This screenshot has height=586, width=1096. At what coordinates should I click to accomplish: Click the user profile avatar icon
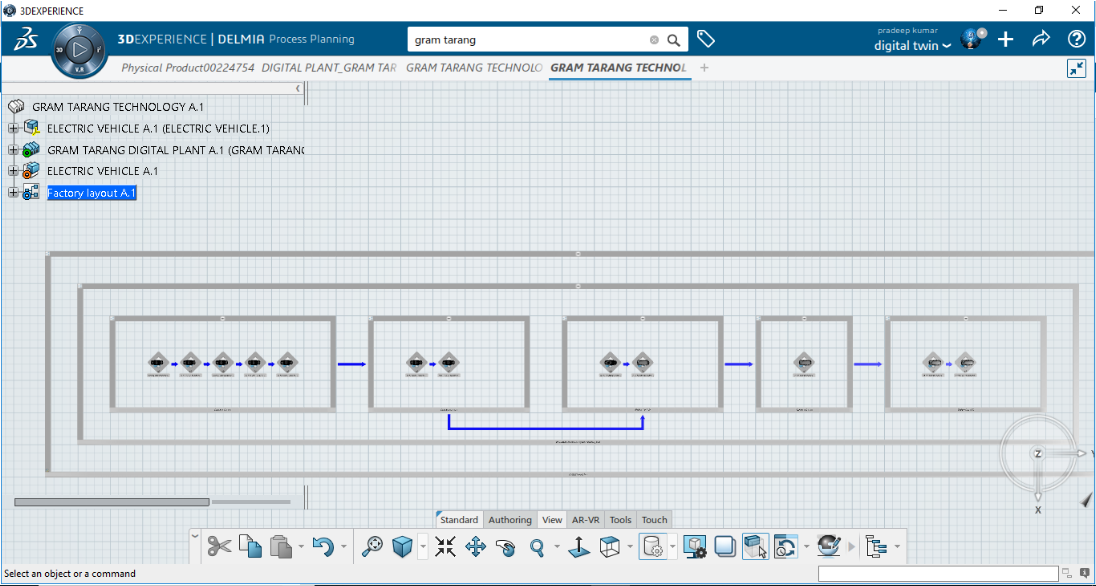coord(972,39)
